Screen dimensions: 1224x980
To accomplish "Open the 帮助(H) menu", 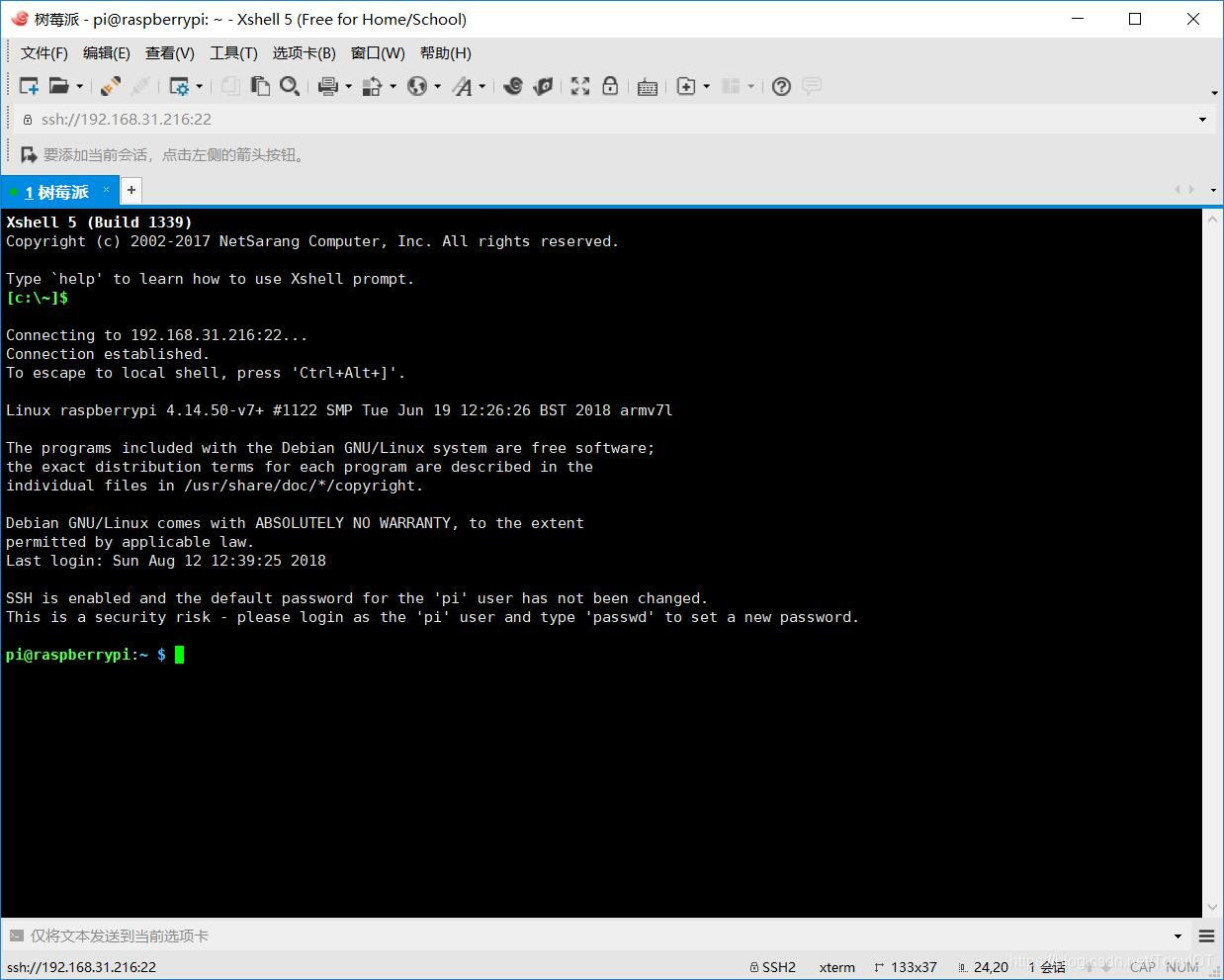I will pyautogui.click(x=446, y=53).
